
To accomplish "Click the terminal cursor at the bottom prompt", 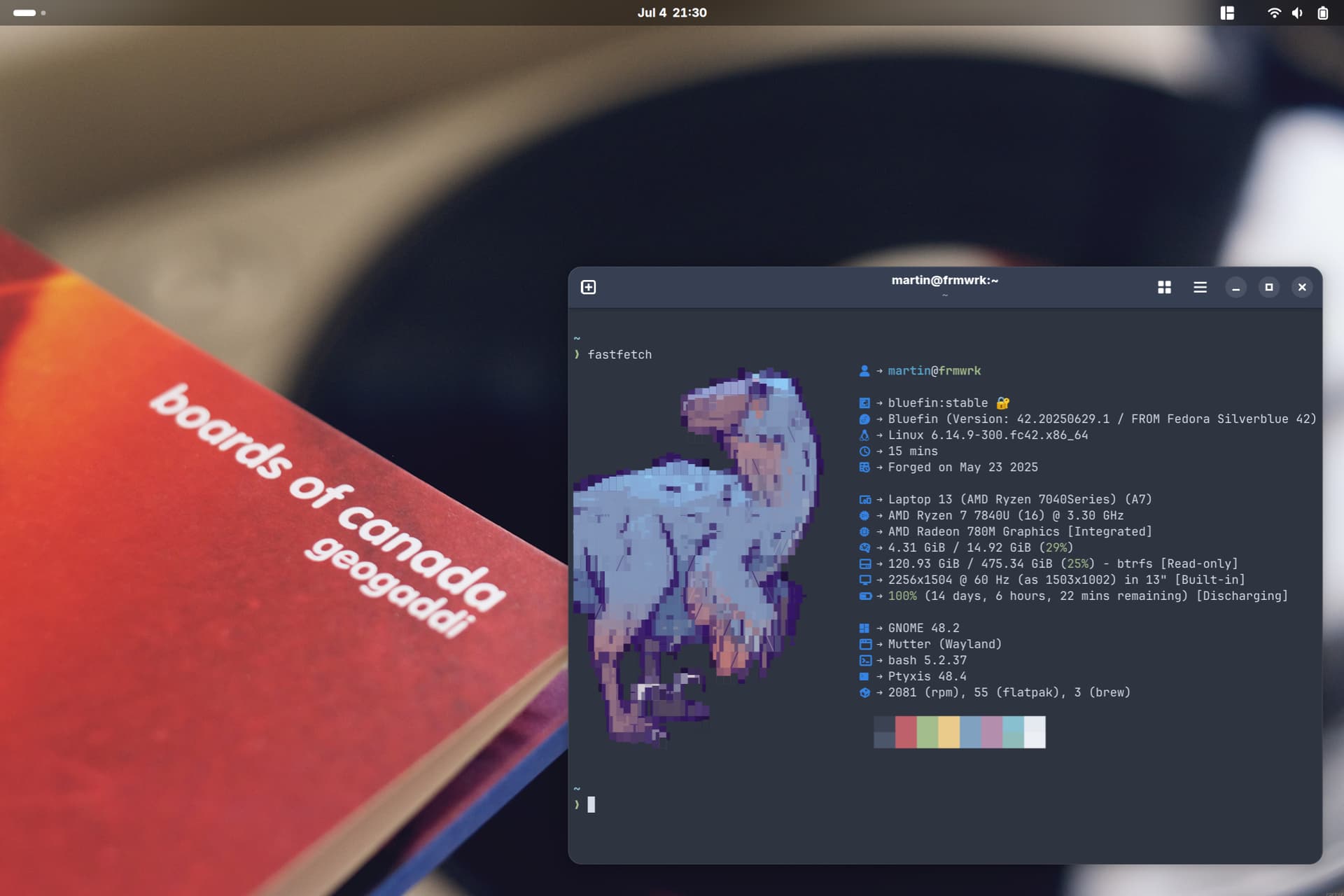I will point(591,805).
